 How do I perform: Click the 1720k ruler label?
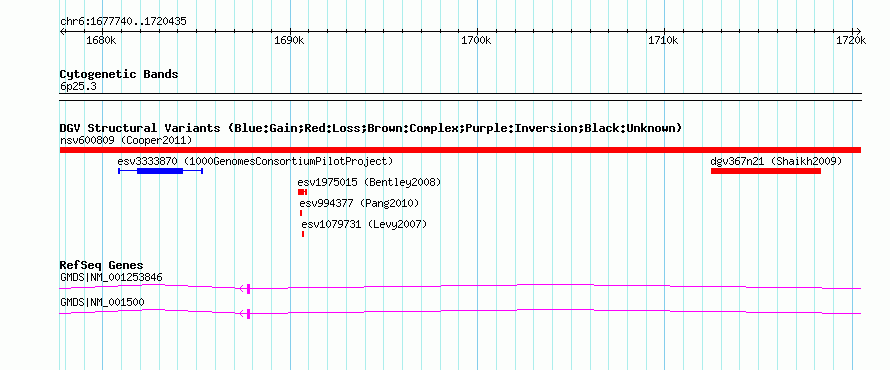tap(851, 41)
